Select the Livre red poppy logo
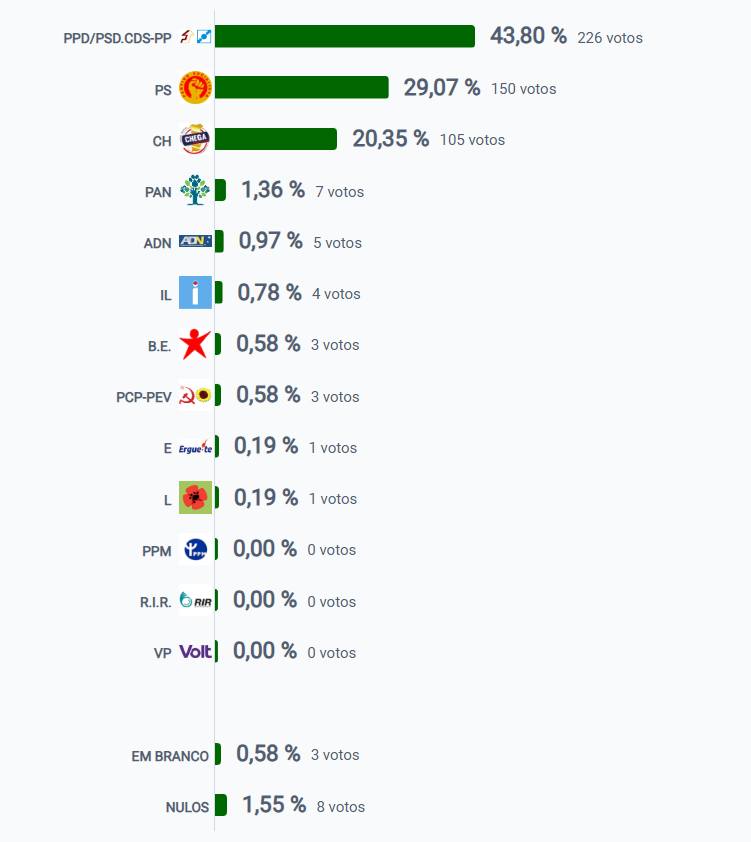The image size is (751, 842). 195,498
